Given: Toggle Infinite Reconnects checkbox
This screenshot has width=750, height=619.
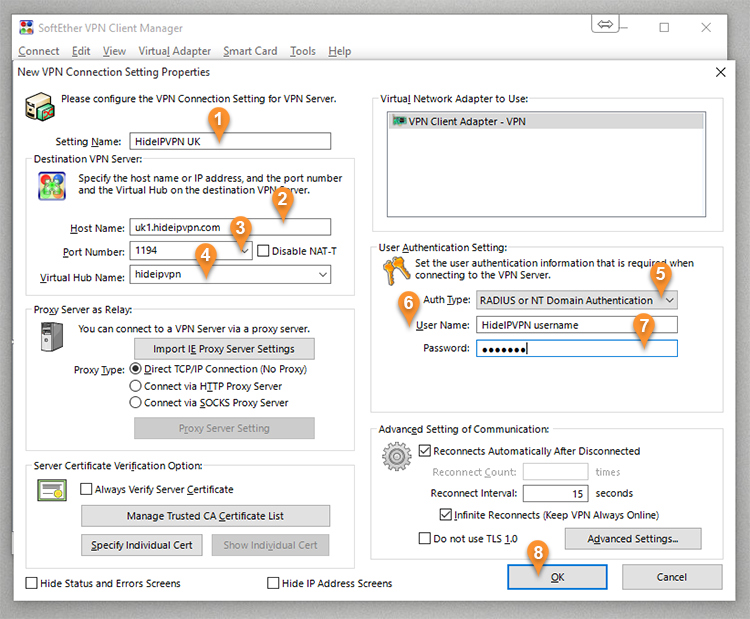Looking at the screenshot, I should click(x=445, y=515).
